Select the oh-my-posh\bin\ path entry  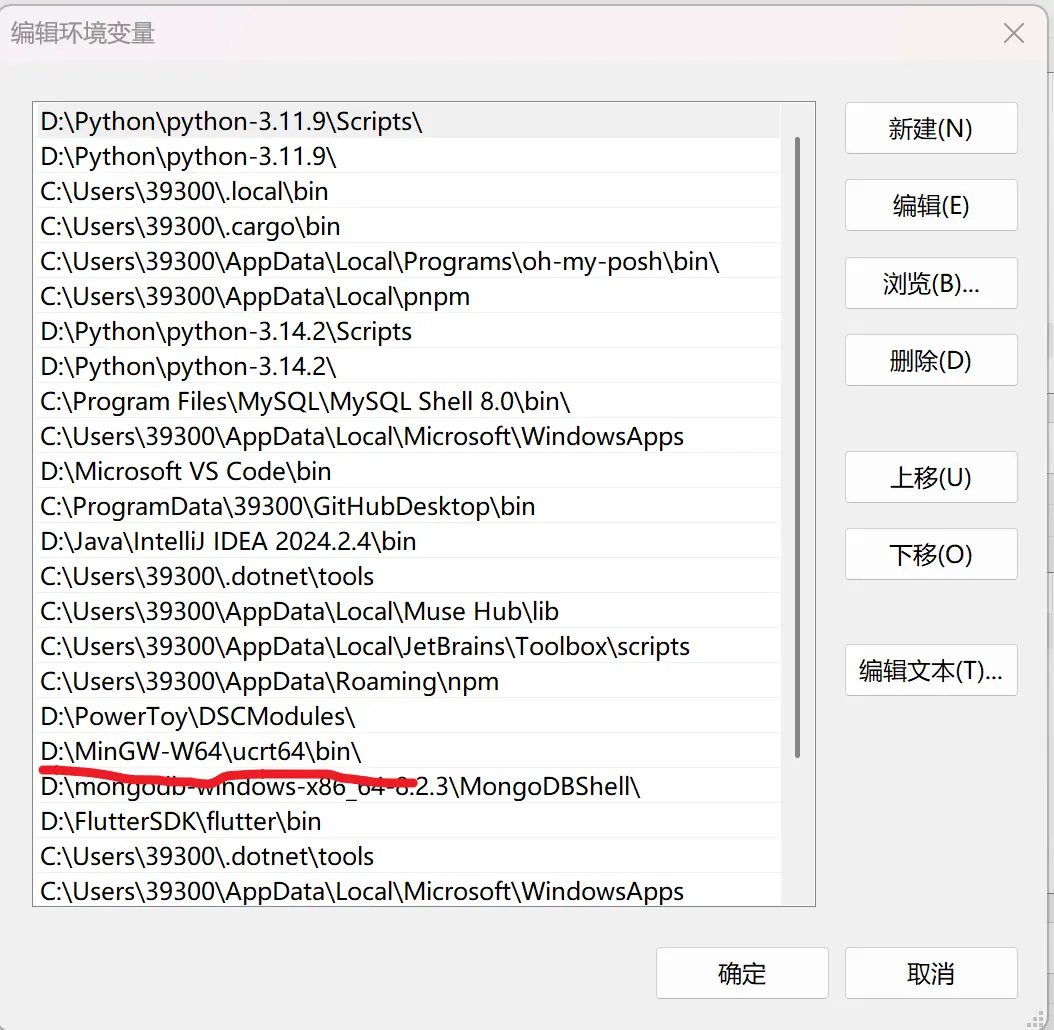(x=409, y=261)
